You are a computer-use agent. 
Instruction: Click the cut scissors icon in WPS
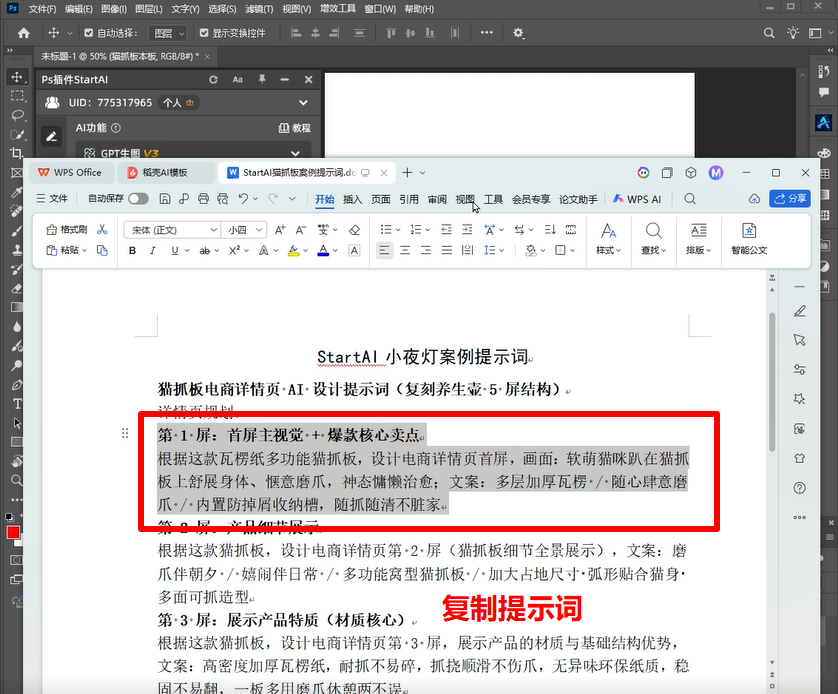(102, 230)
